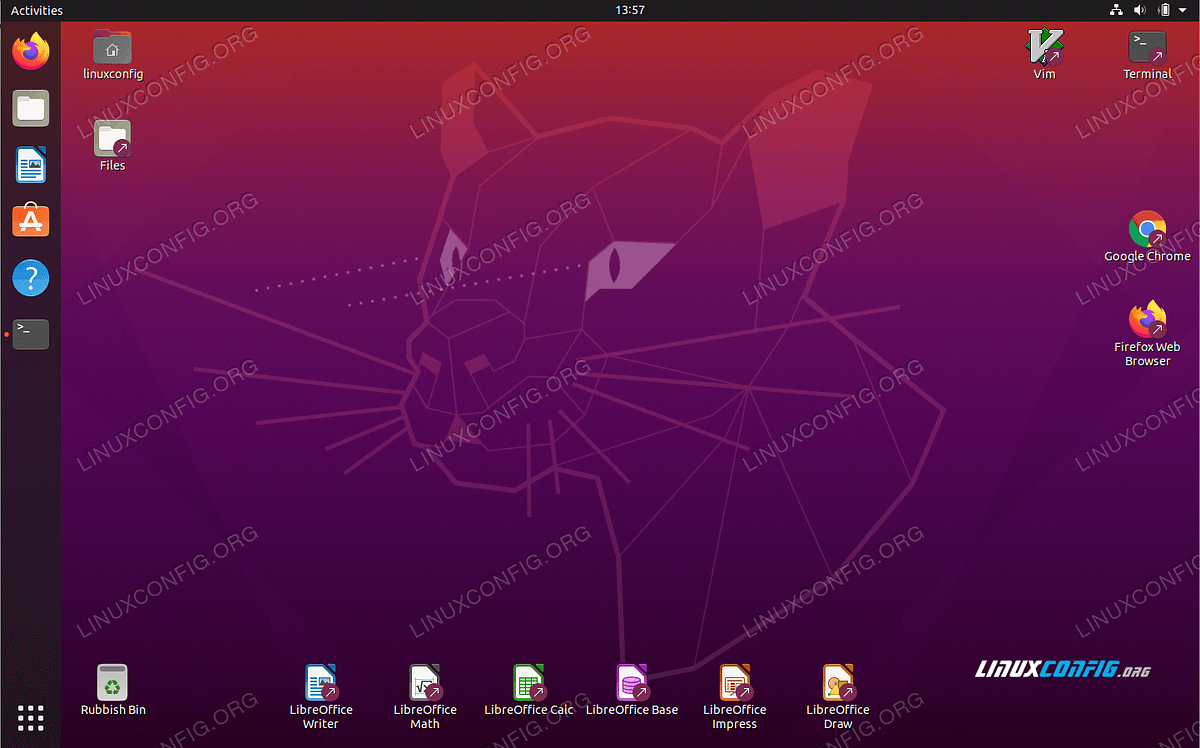Viewport: 1200px width, 748px height.
Task: Show Applications grid button
Action: pos(31,718)
